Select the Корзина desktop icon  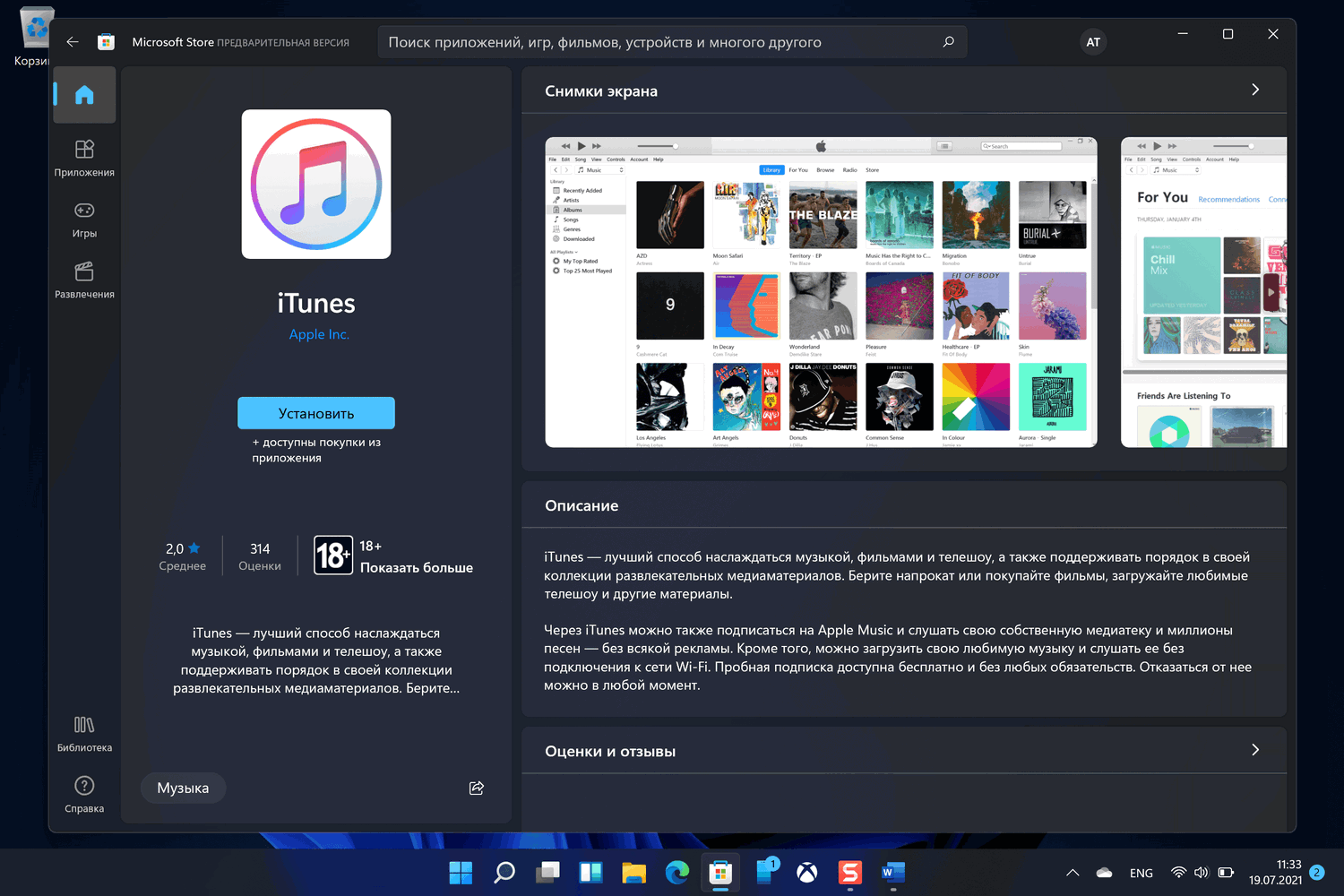[34, 36]
